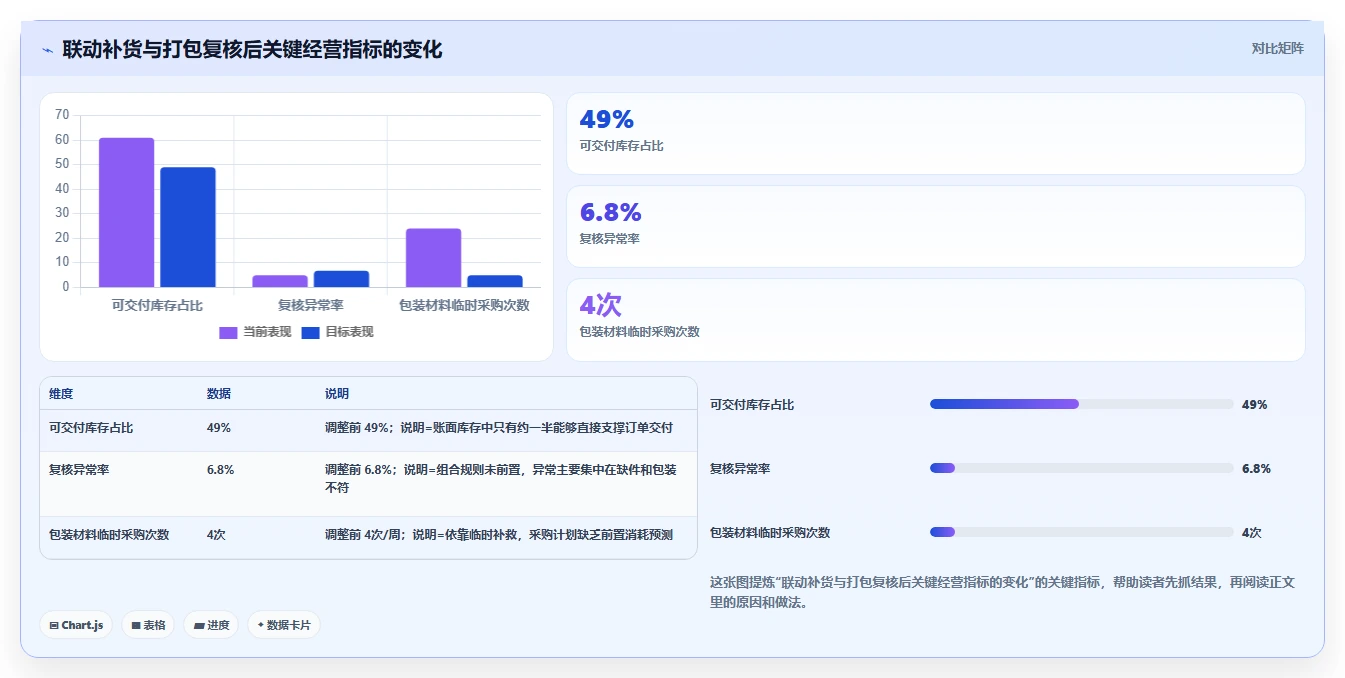The image size is (1345, 678).
Task: Click the 进度 tag chip
Action: tap(211, 625)
